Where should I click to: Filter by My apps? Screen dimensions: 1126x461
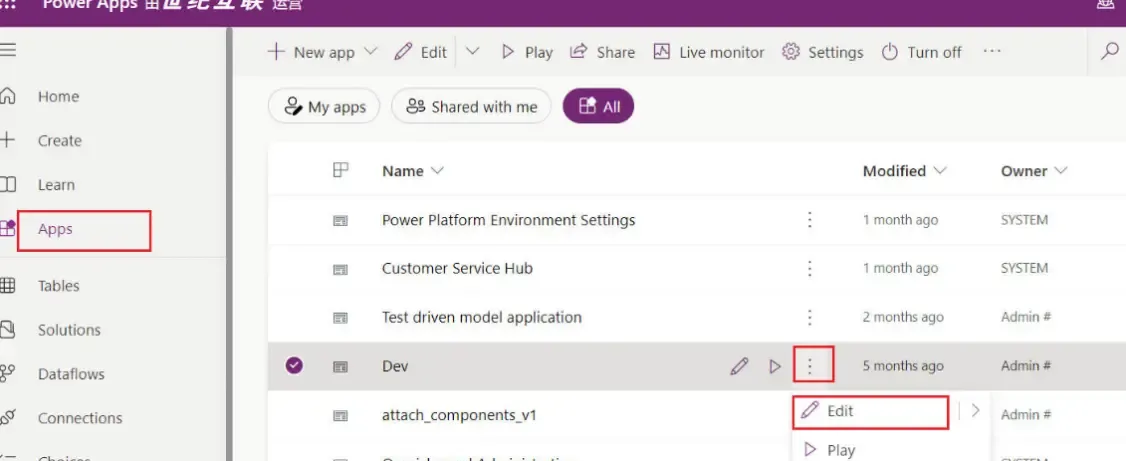(x=324, y=106)
